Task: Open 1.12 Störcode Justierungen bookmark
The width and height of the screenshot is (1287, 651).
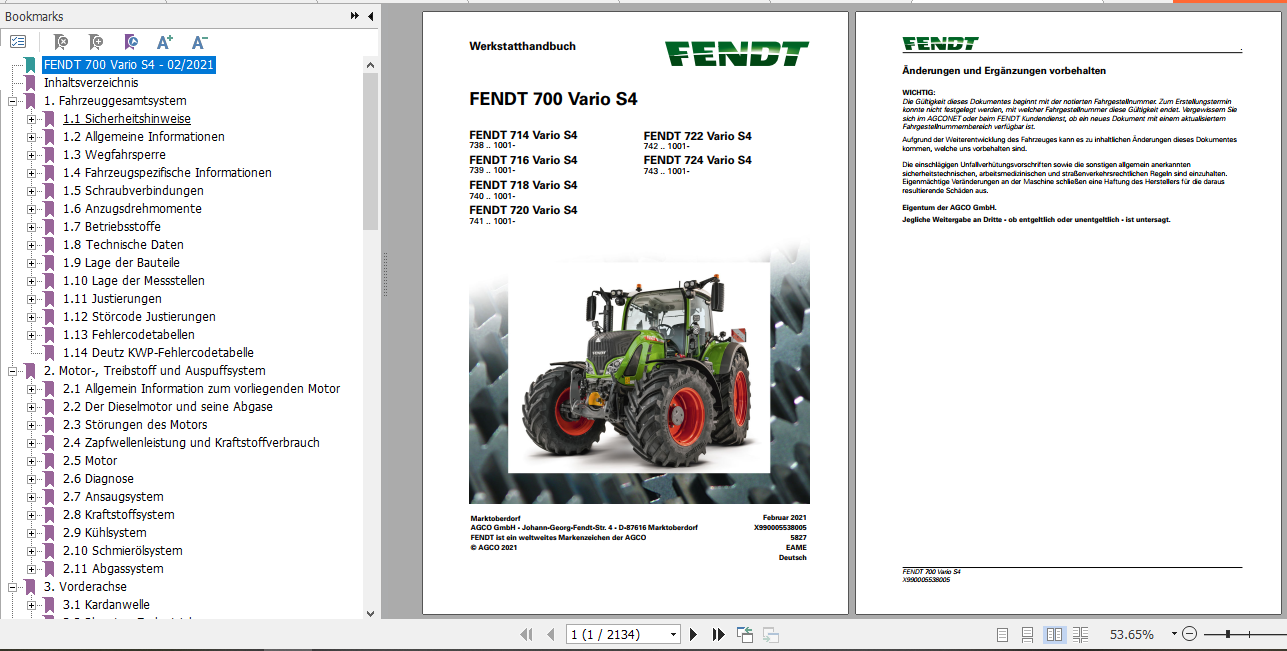Action: (x=138, y=317)
